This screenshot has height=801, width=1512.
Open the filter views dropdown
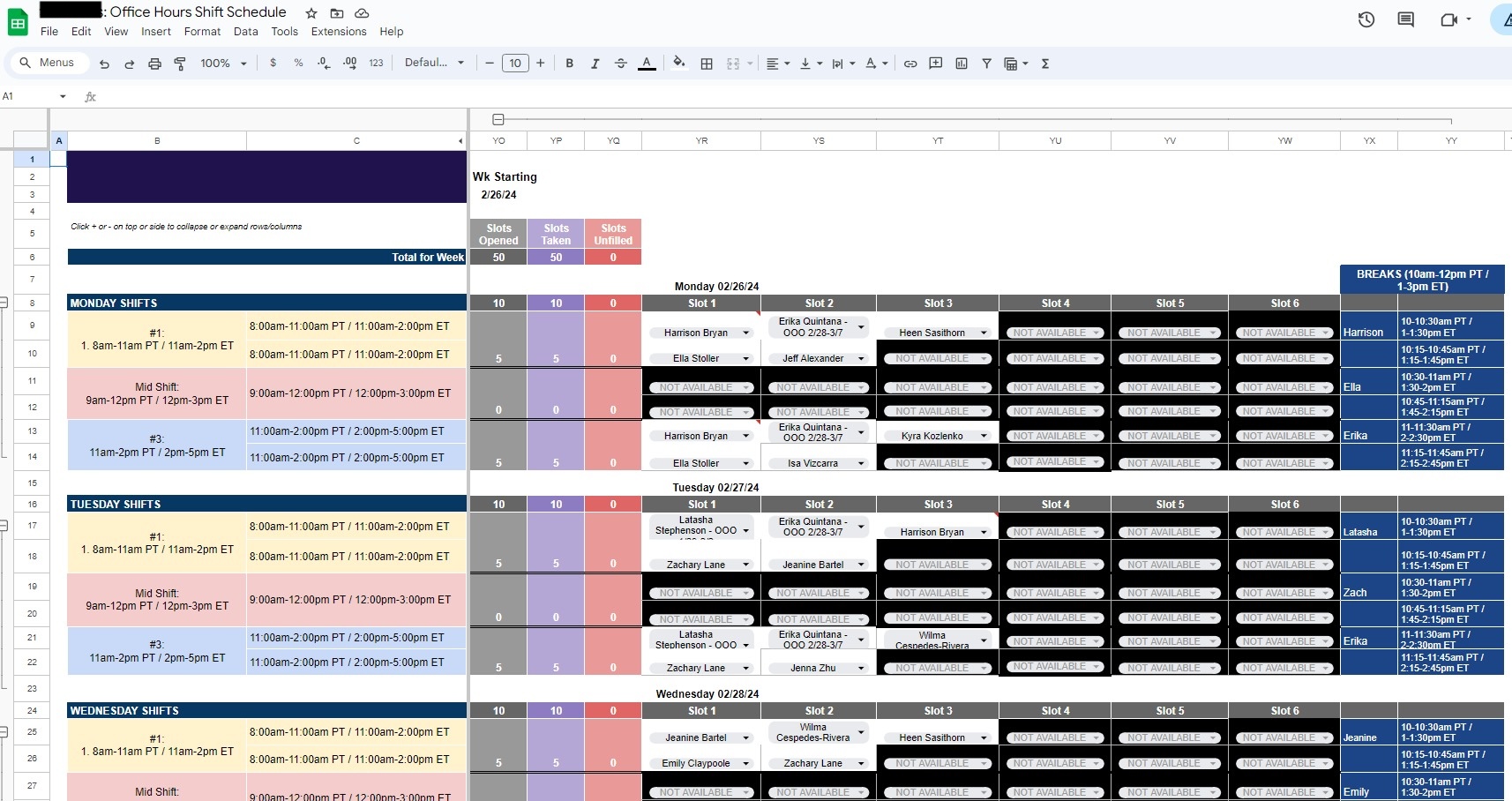(1016, 64)
